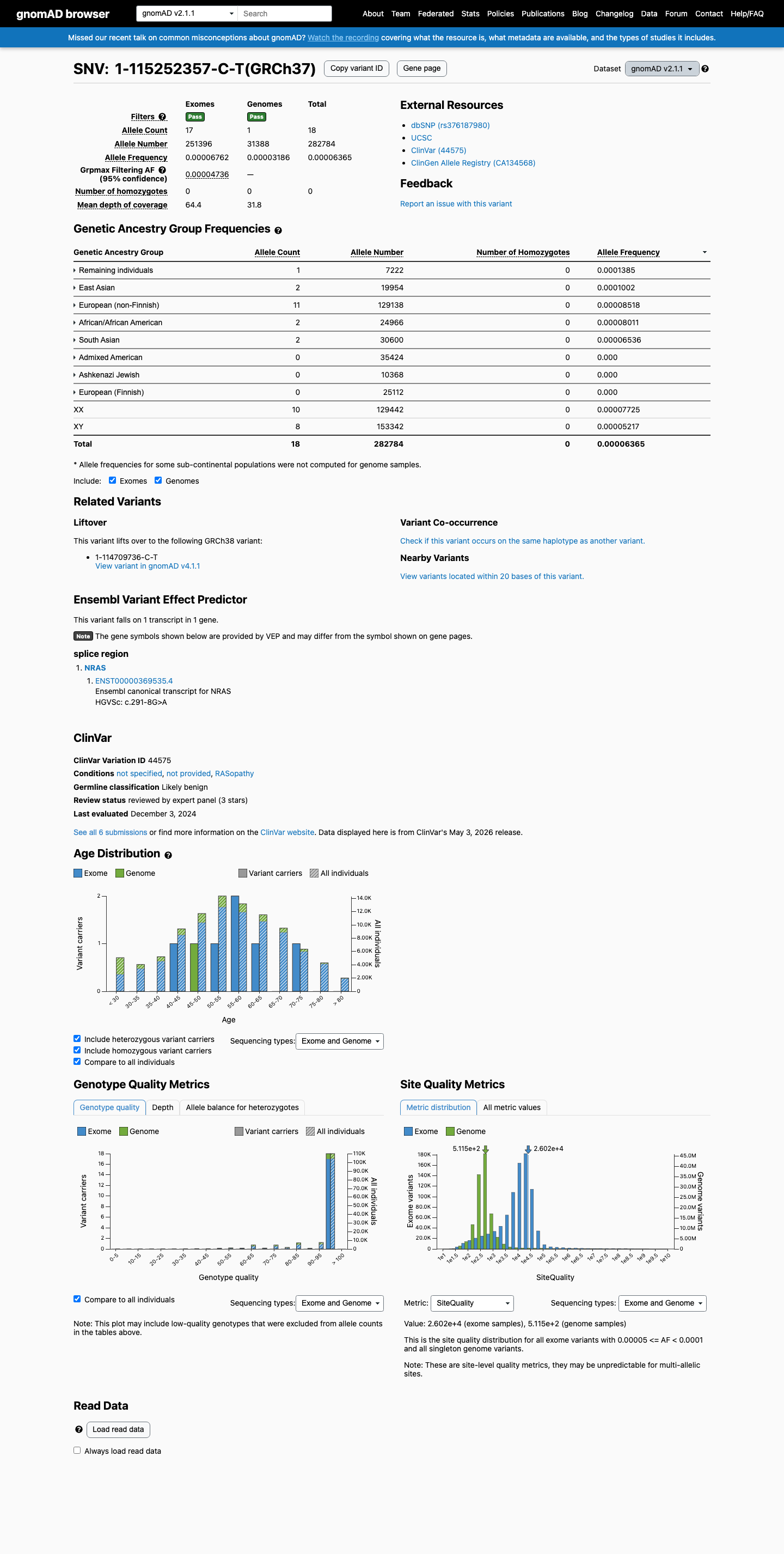This screenshot has height=1554, width=784.
Task: Open the gnomAD v2.1.1 search dataset dropdown
Action: 187,13
